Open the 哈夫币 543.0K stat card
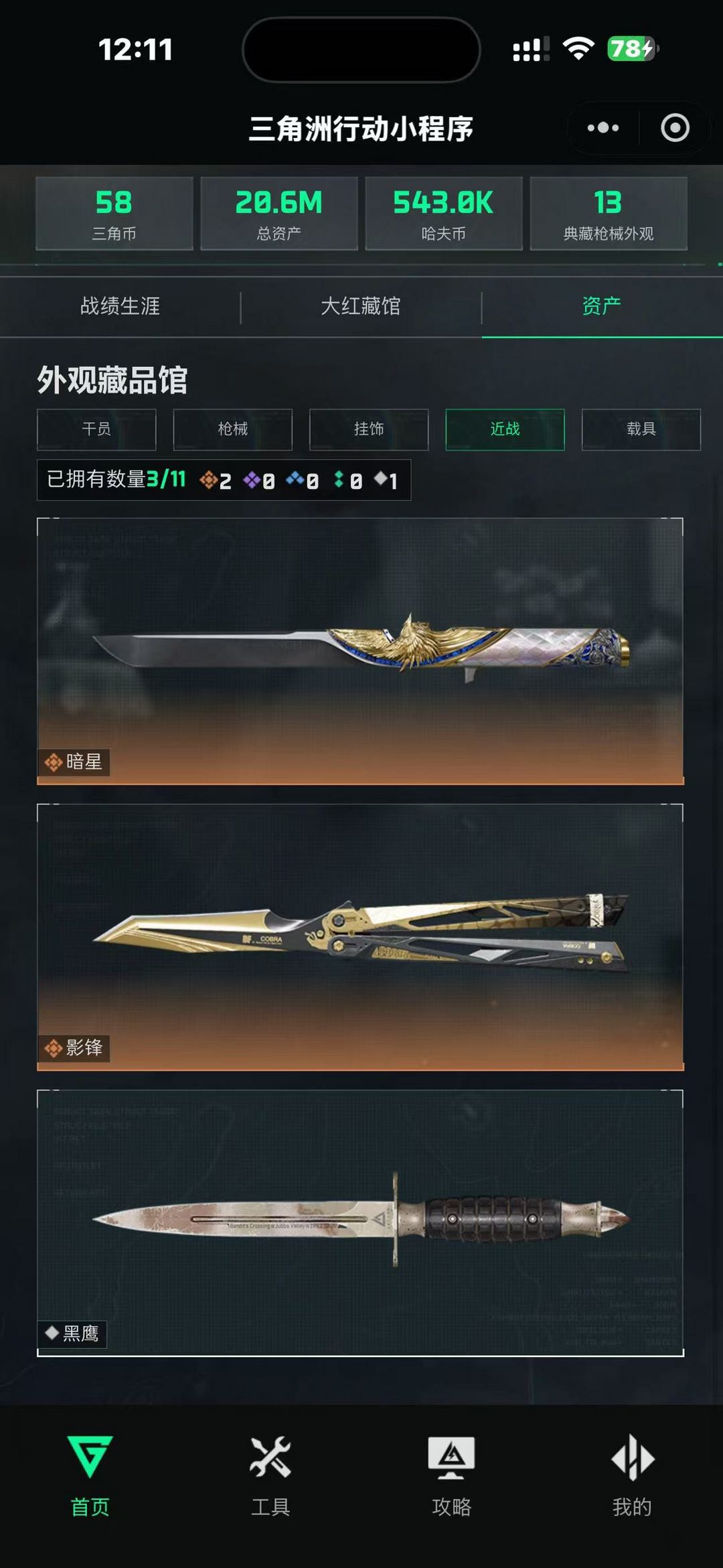 point(444,214)
